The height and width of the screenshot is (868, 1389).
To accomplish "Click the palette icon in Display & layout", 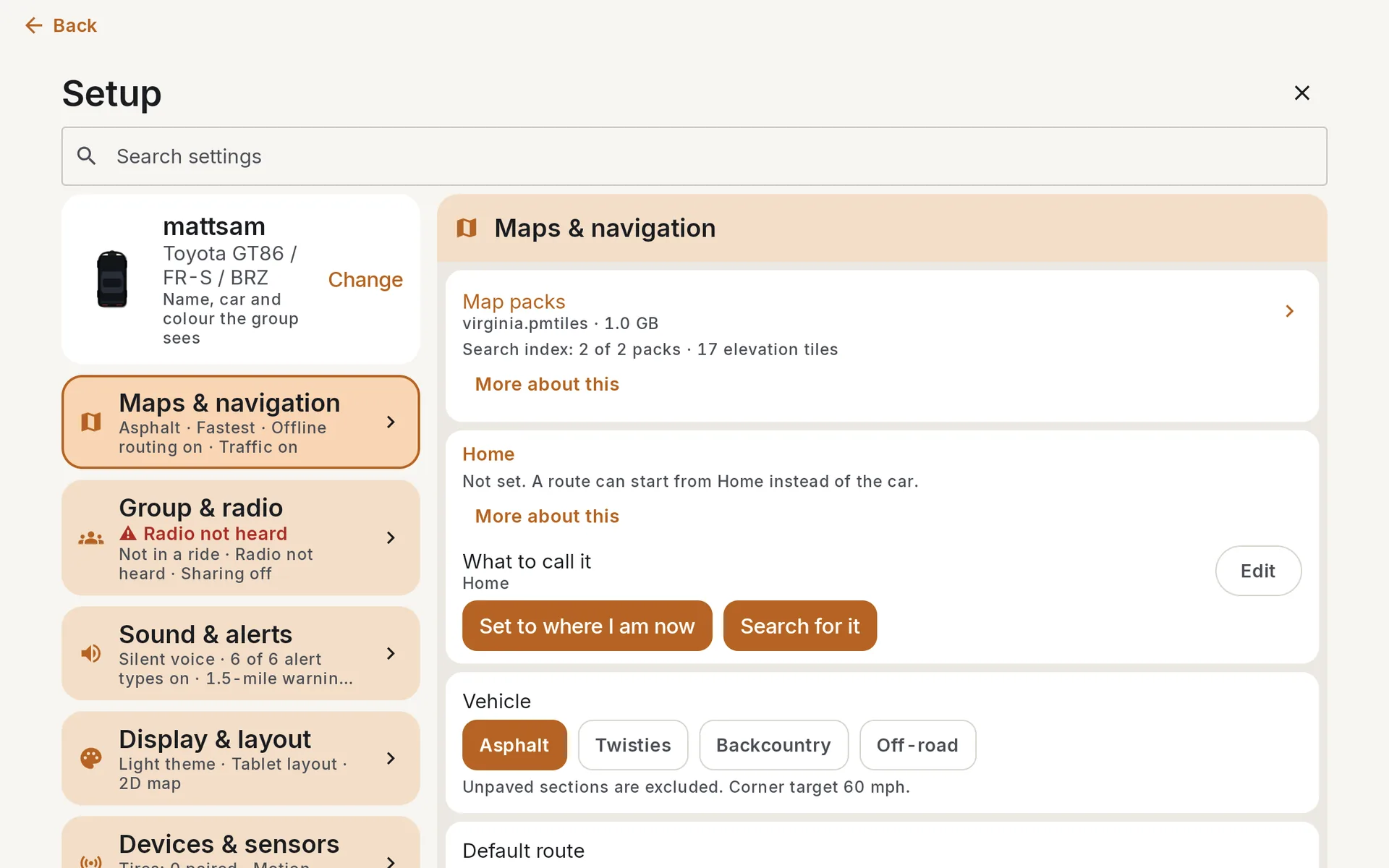I will [91, 758].
